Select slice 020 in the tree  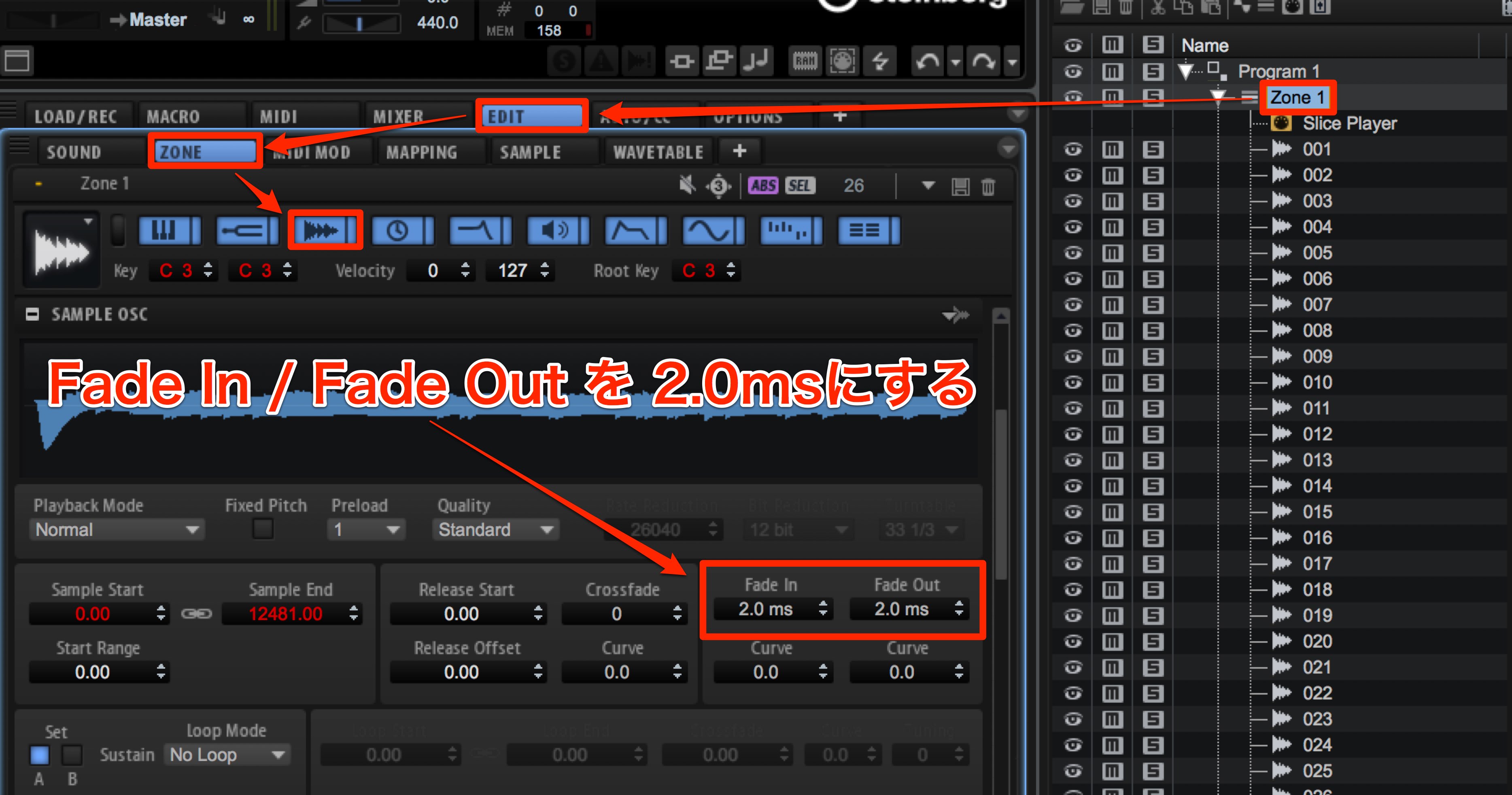coord(1317,642)
